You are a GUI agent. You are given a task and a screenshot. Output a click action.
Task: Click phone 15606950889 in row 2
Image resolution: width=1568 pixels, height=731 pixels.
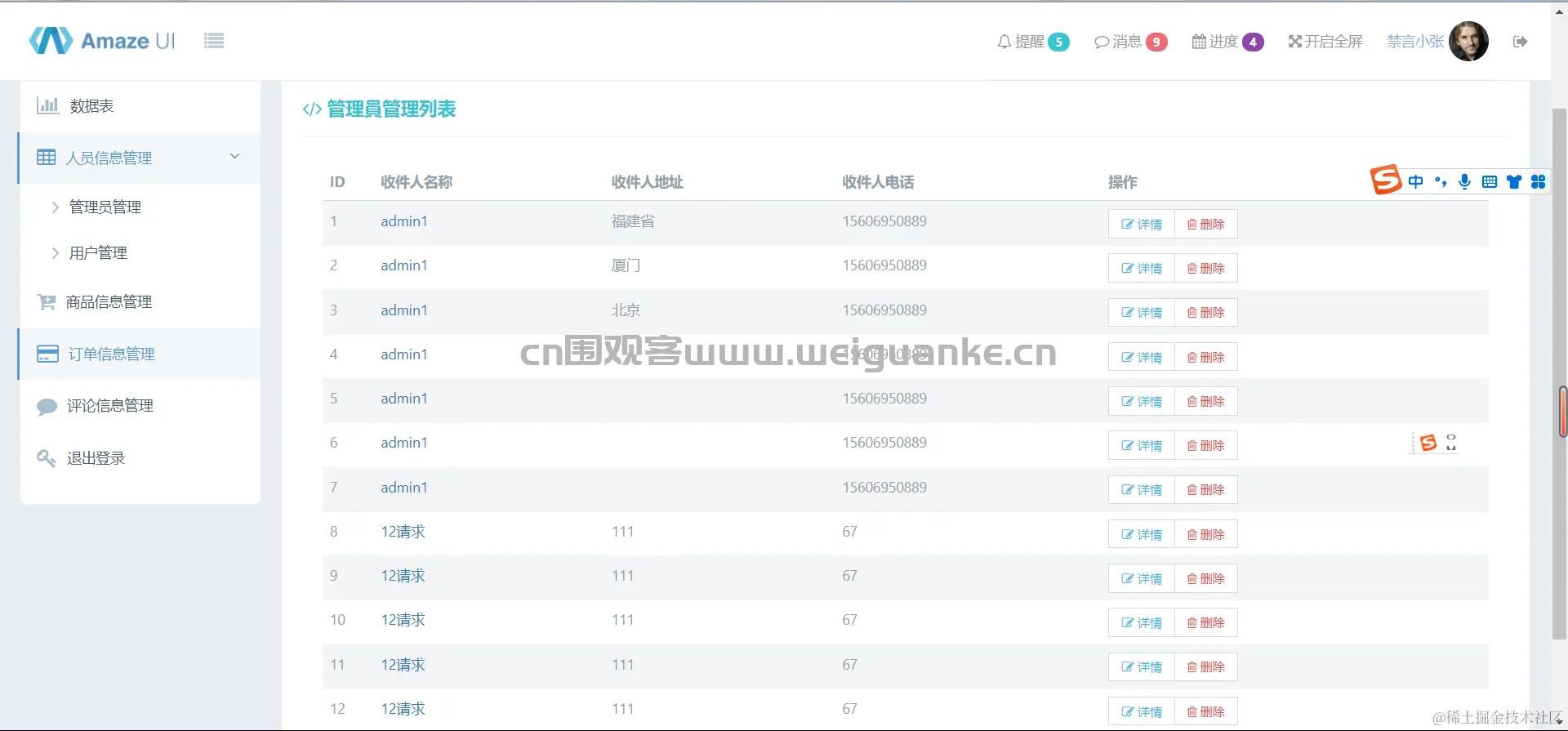(x=884, y=265)
